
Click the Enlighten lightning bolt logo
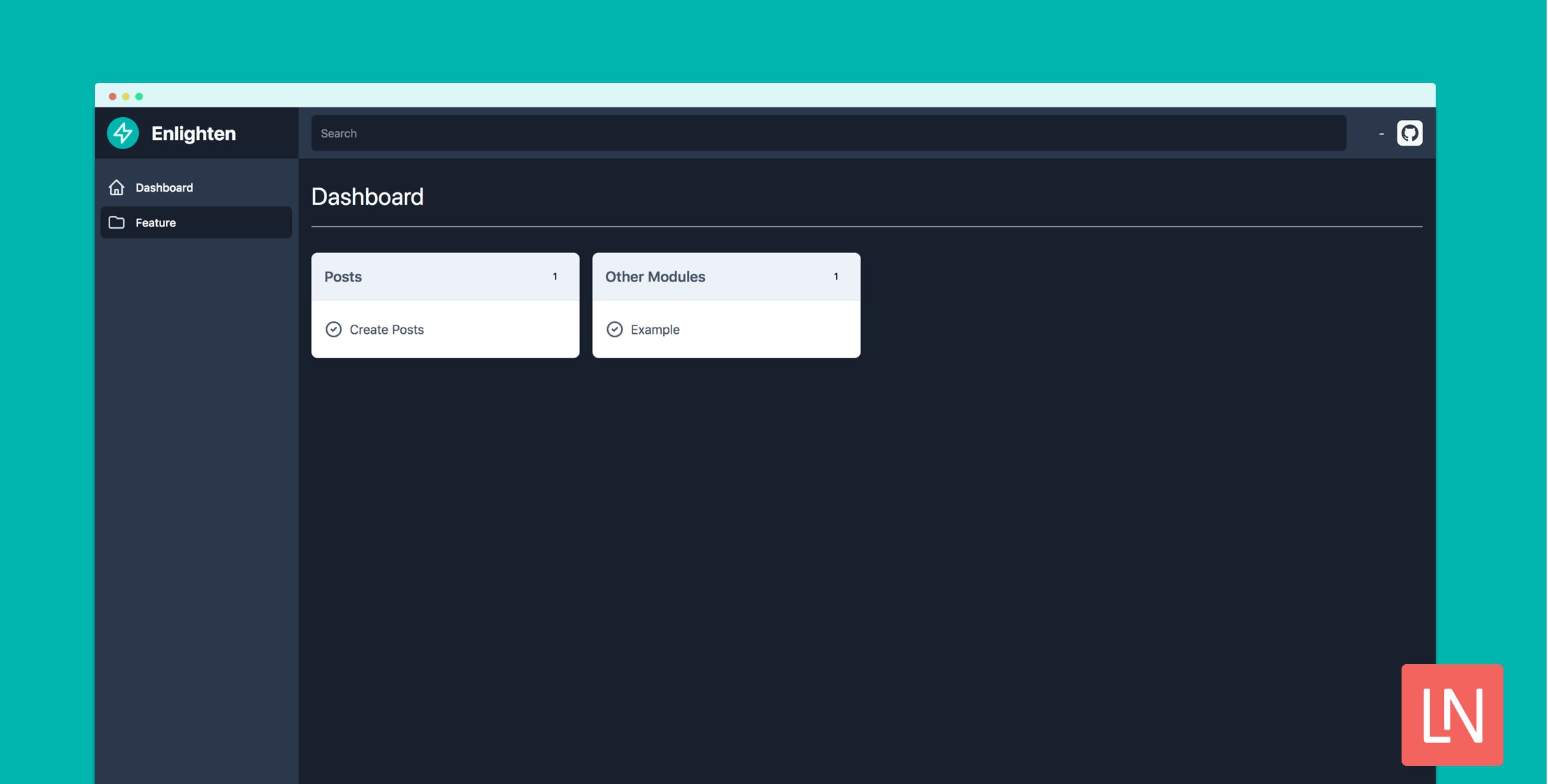(x=123, y=133)
